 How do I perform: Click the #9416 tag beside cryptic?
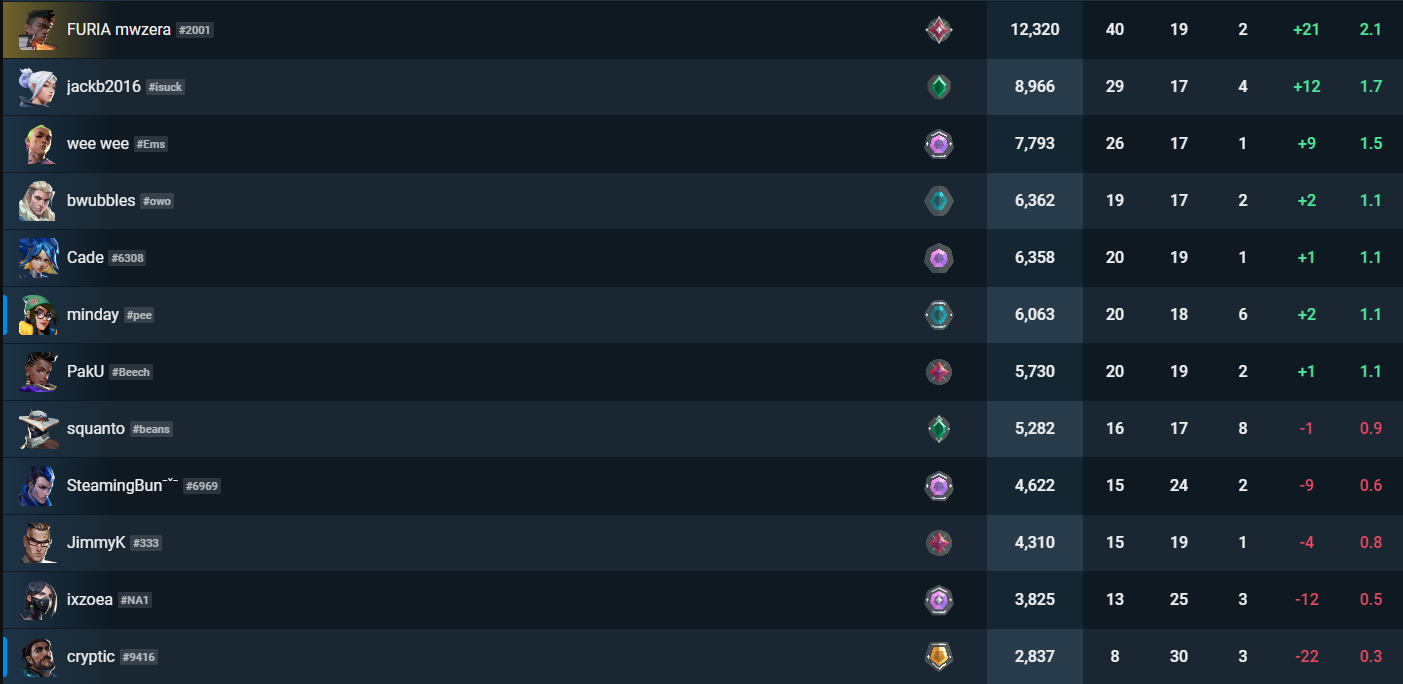pyautogui.click(x=139, y=657)
